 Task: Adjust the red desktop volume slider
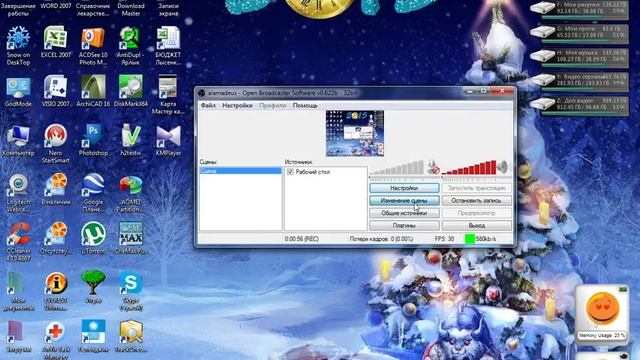pos(469,167)
